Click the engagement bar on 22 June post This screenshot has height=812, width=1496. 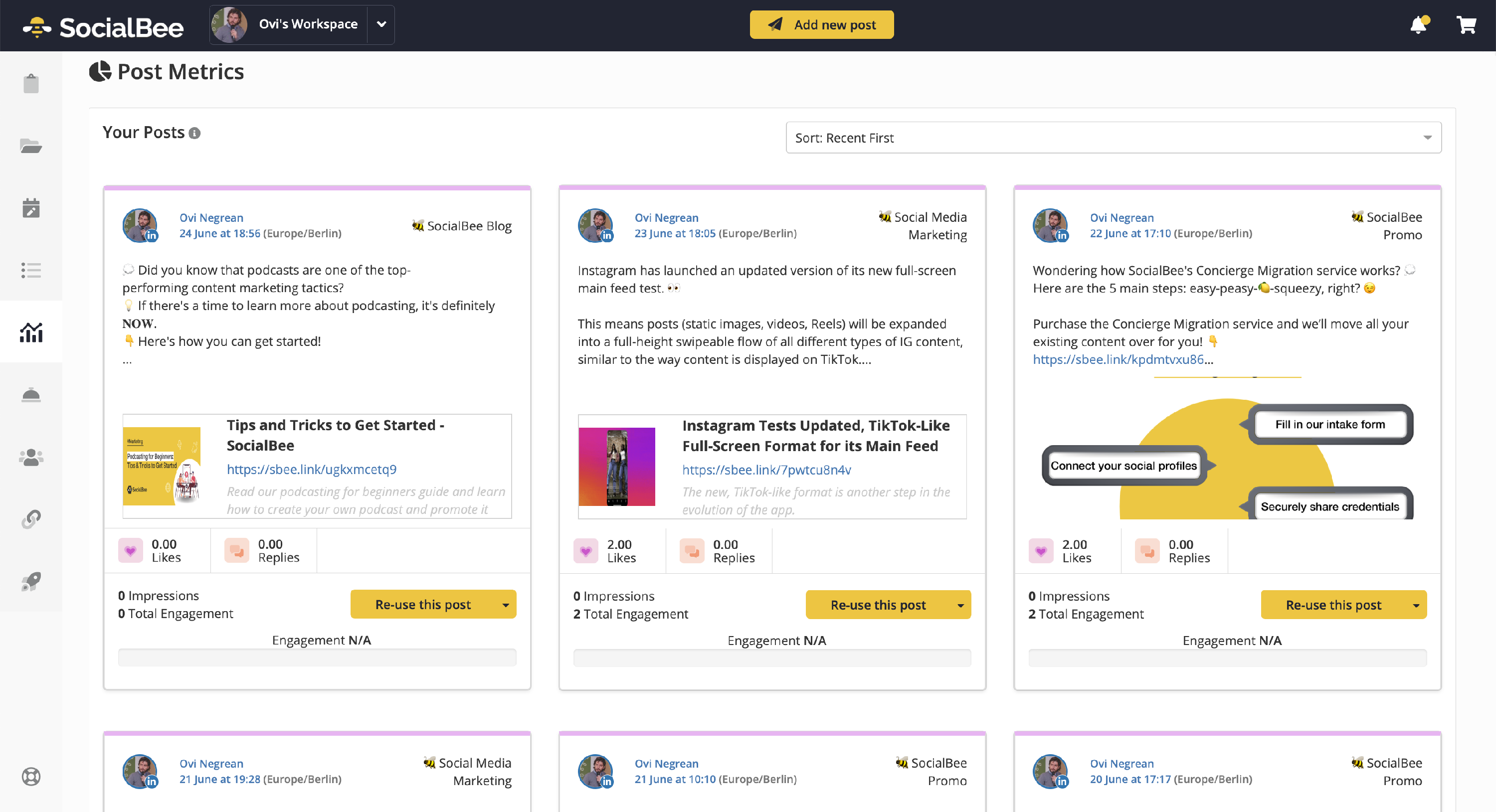[x=1227, y=658]
